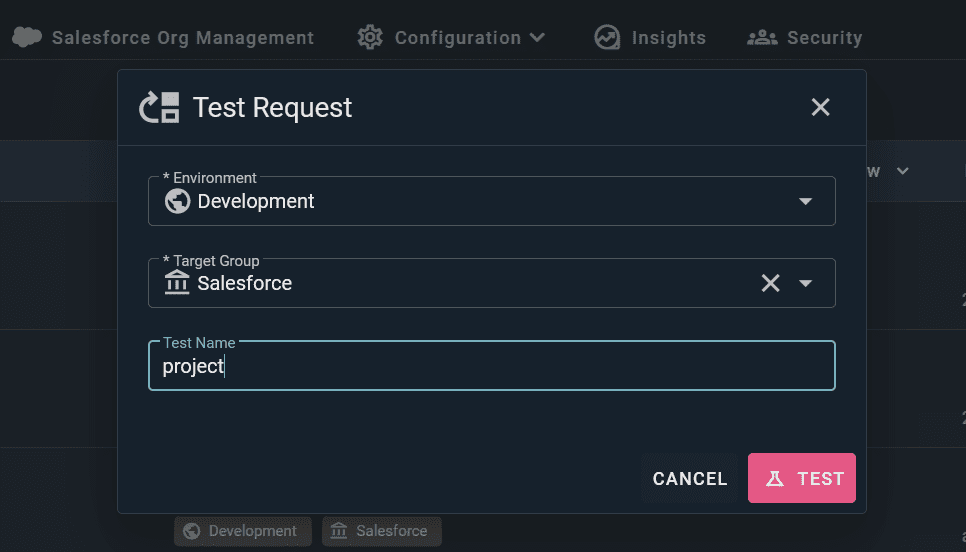The height and width of the screenshot is (552, 966).
Task: Click the Salesforce Org Management title
Action: [183, 38]
